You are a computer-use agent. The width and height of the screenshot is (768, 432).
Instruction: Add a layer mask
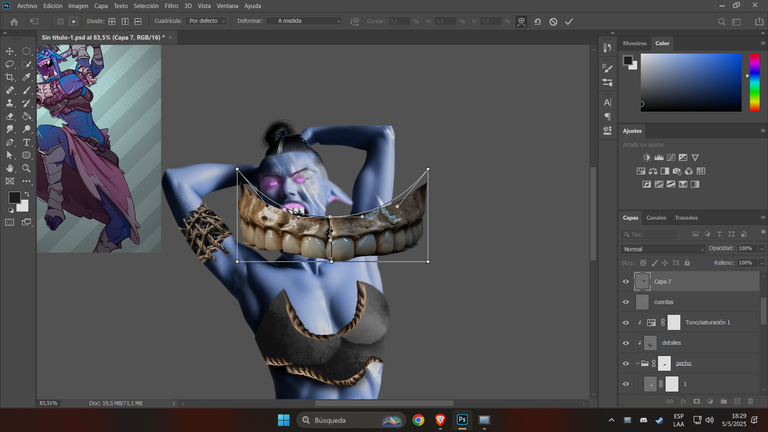(696, 401)
